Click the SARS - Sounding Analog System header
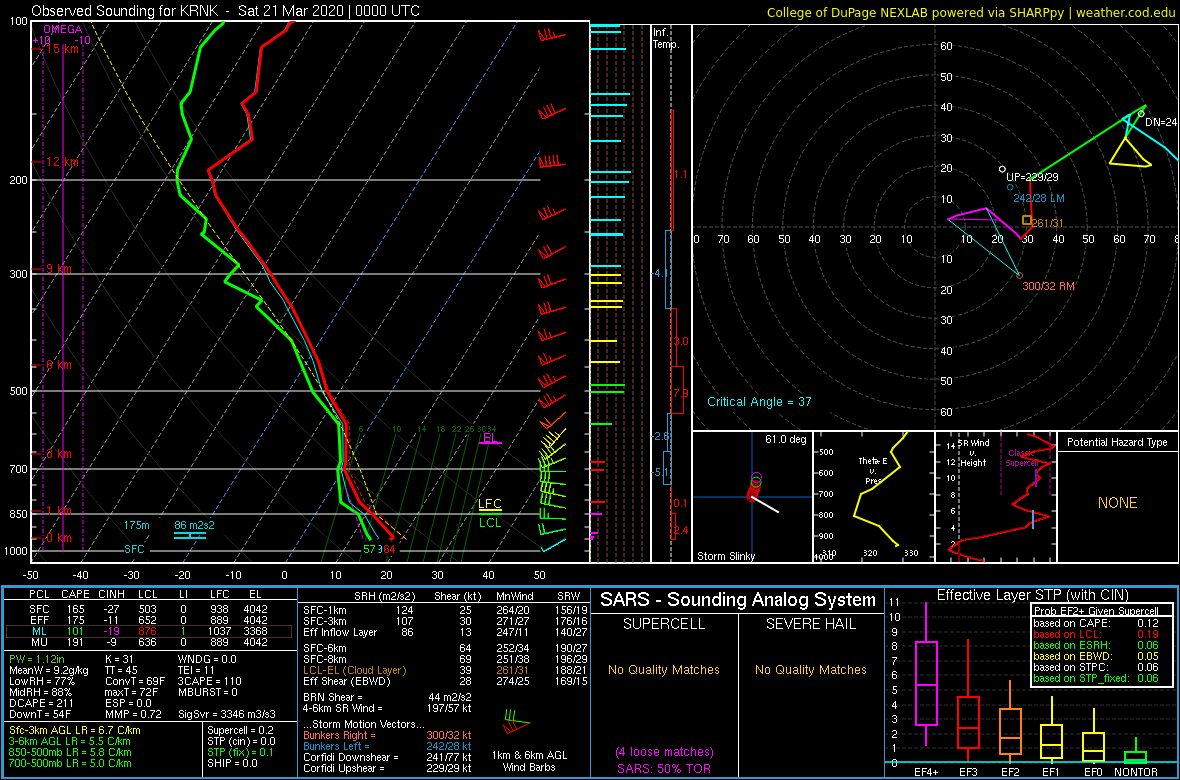This screenshot has height=780, width=1180. click(x=738, y=600)
